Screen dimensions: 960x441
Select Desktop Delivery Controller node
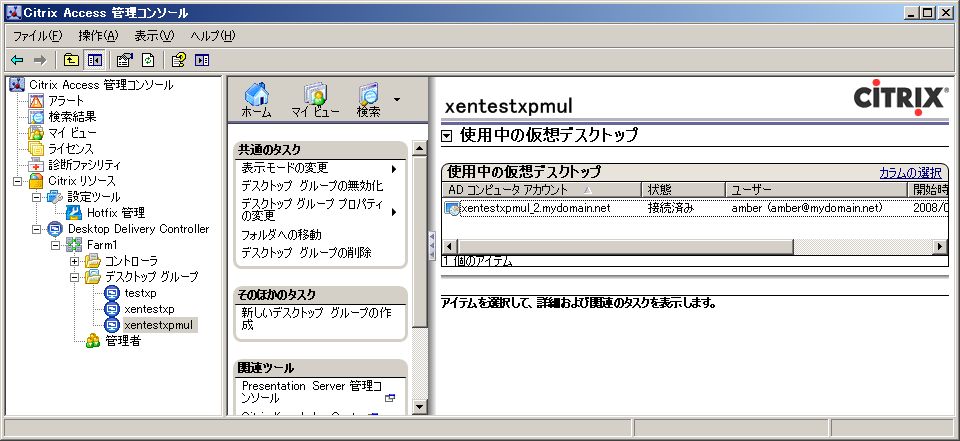(x=138, y=229)
